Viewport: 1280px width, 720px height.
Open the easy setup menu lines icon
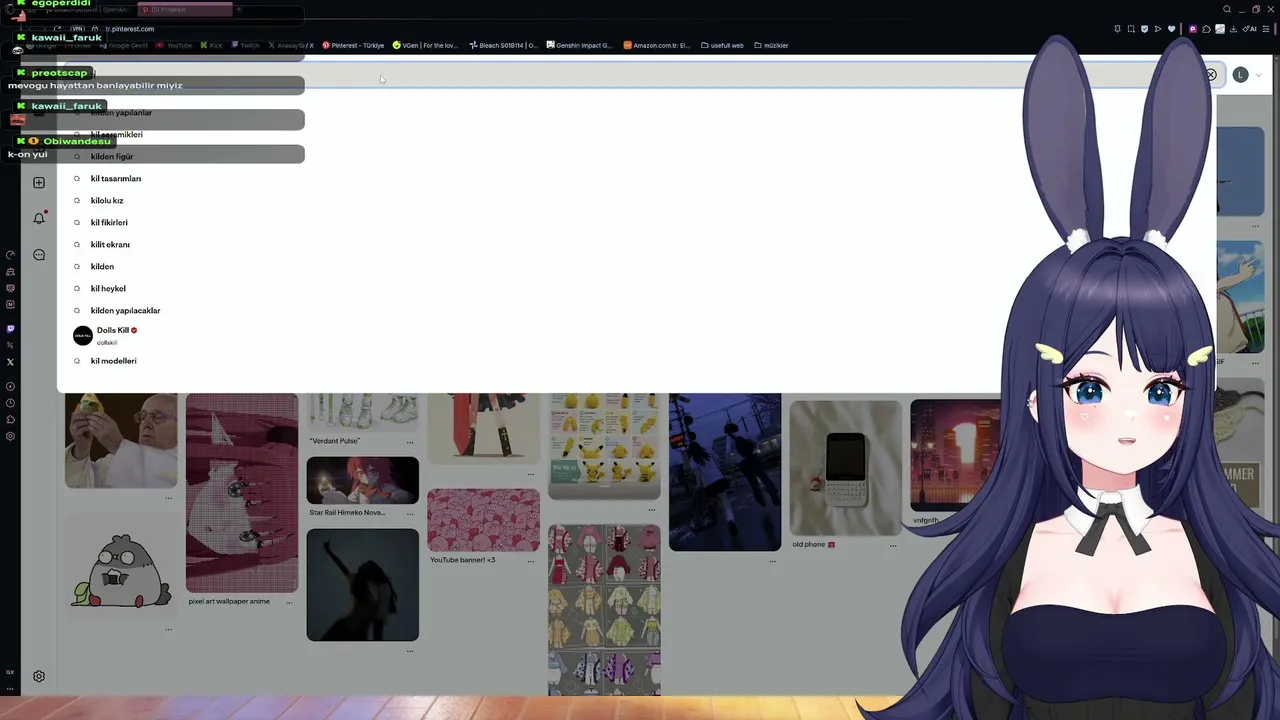tap(1266, 29)
